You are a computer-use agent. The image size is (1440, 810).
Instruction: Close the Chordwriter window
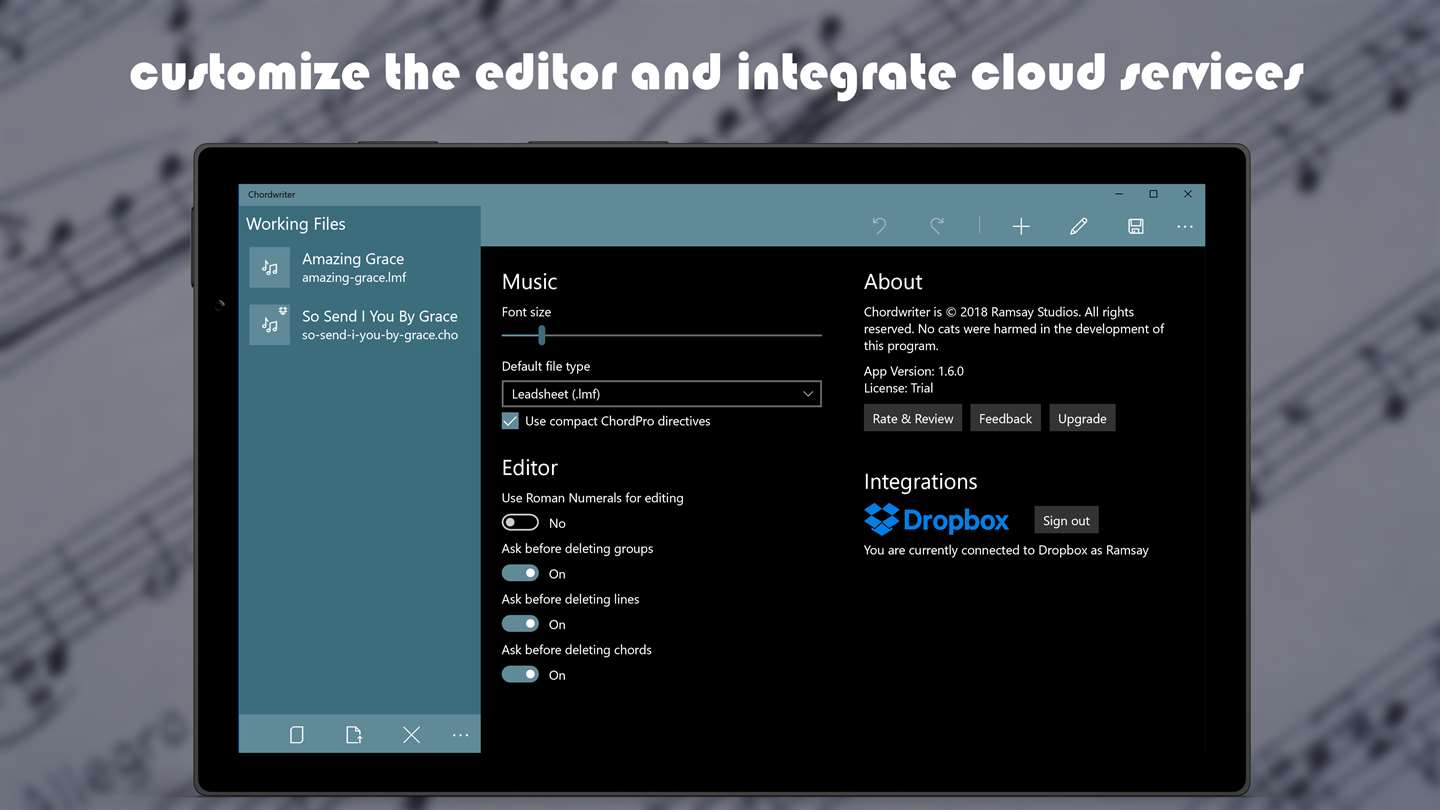coord(1188,194)
